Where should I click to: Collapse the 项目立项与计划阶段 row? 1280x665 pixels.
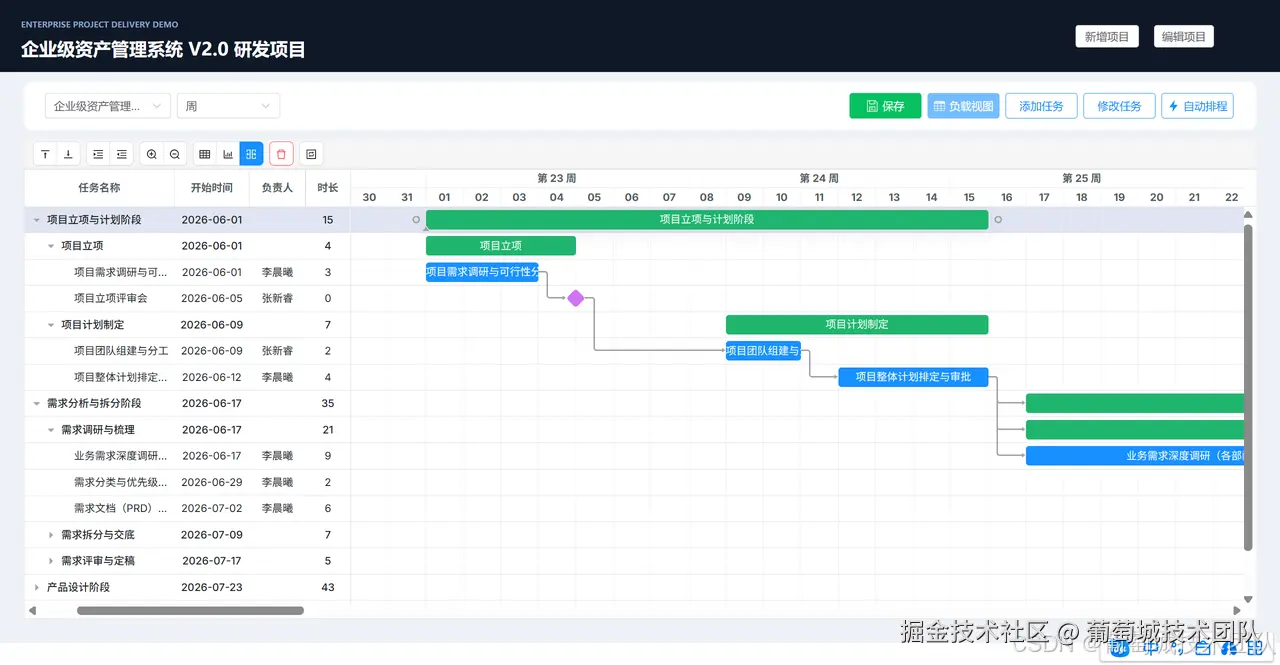click(37, 220)
